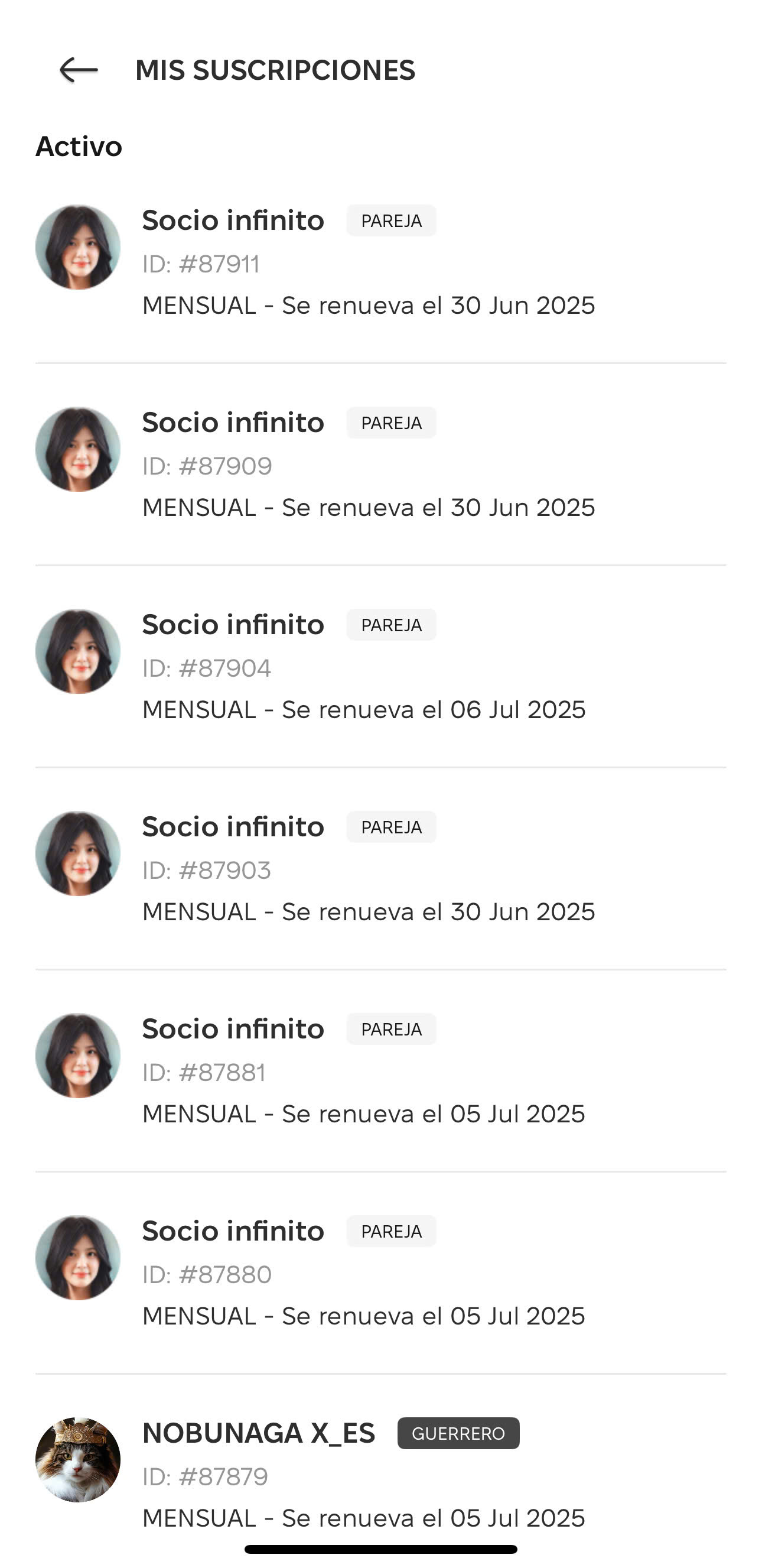The width and height of the screenshot is (762, 1568).
Task: Open avatar of subscription #87881
Action: point(78,1056)
